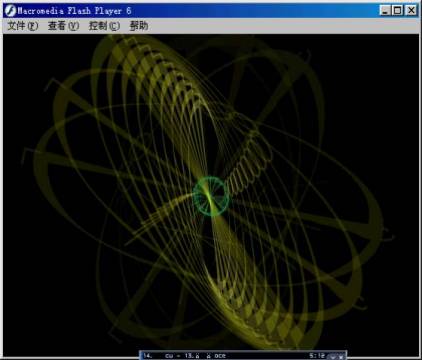Open the 控制(C) menu

pos(104,26)
